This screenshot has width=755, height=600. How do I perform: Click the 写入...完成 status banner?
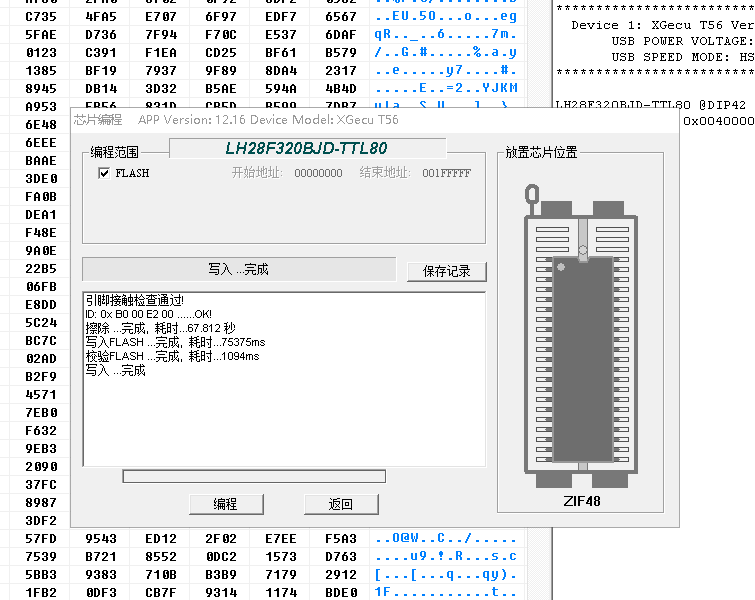pos(239,269)
